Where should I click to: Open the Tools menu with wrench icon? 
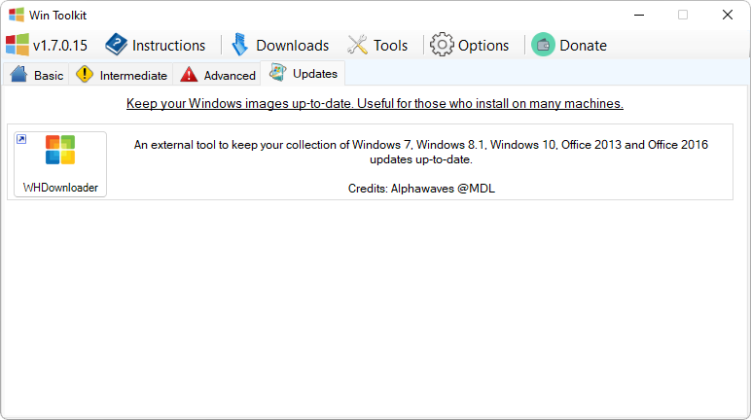click(x=378, y=45)
